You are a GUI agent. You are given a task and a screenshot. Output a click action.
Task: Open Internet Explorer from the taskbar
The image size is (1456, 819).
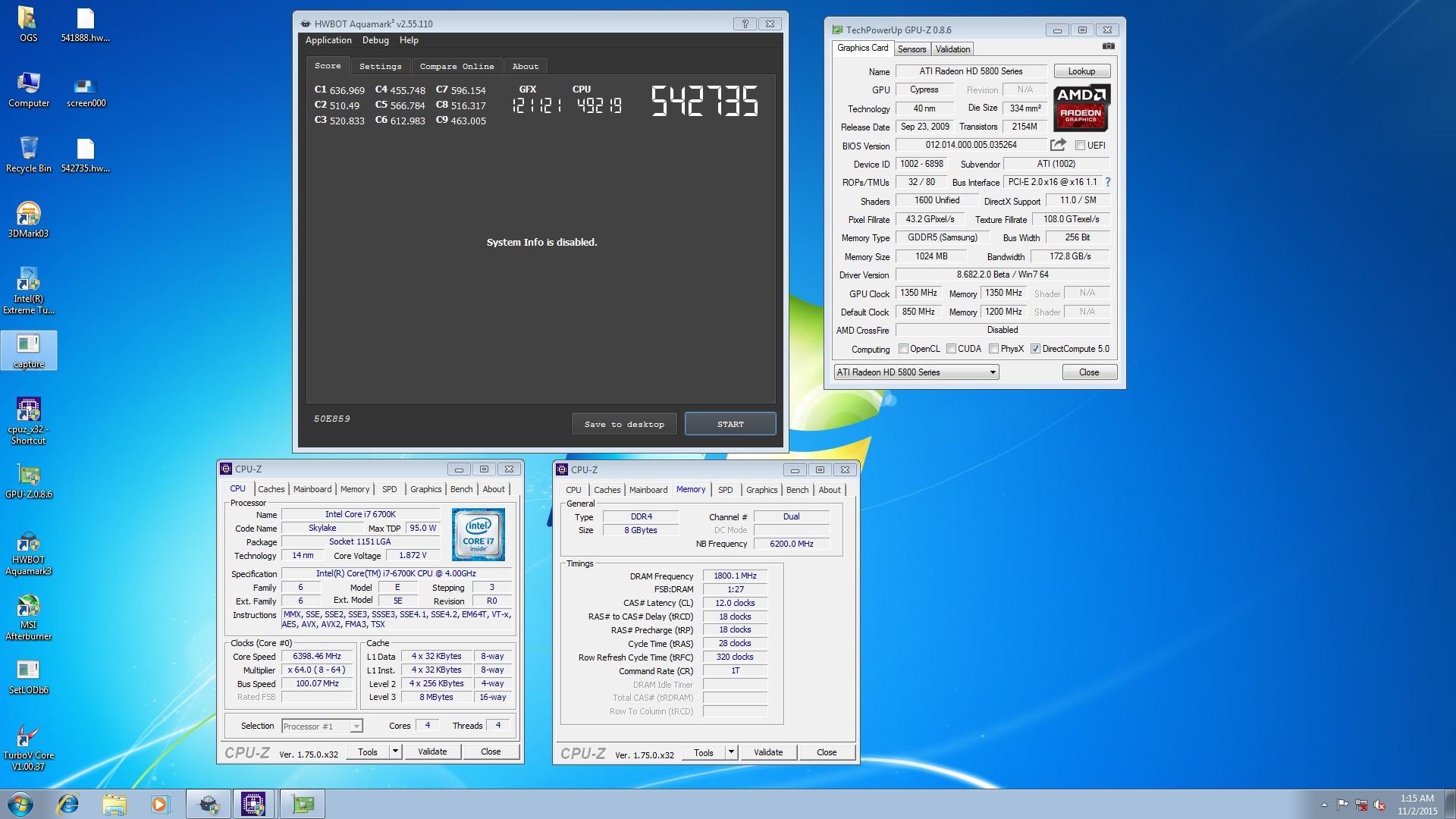coord(68,804)
